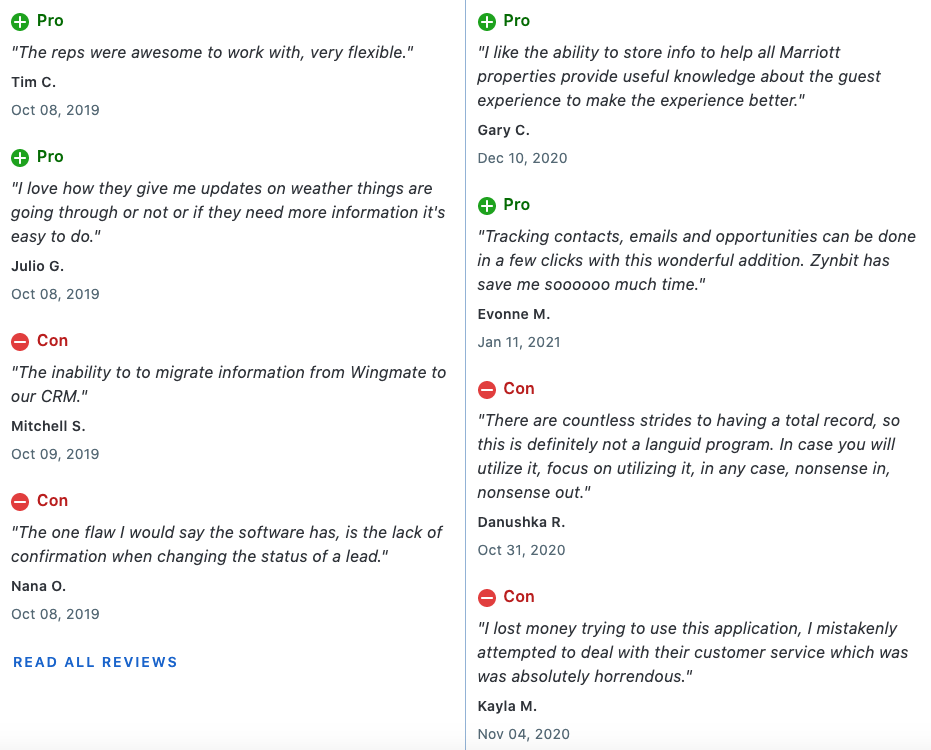Click the red minus icon above Mitchell S.'s review
This screenshot has width=931, height=750.
(x=20, y=342)
